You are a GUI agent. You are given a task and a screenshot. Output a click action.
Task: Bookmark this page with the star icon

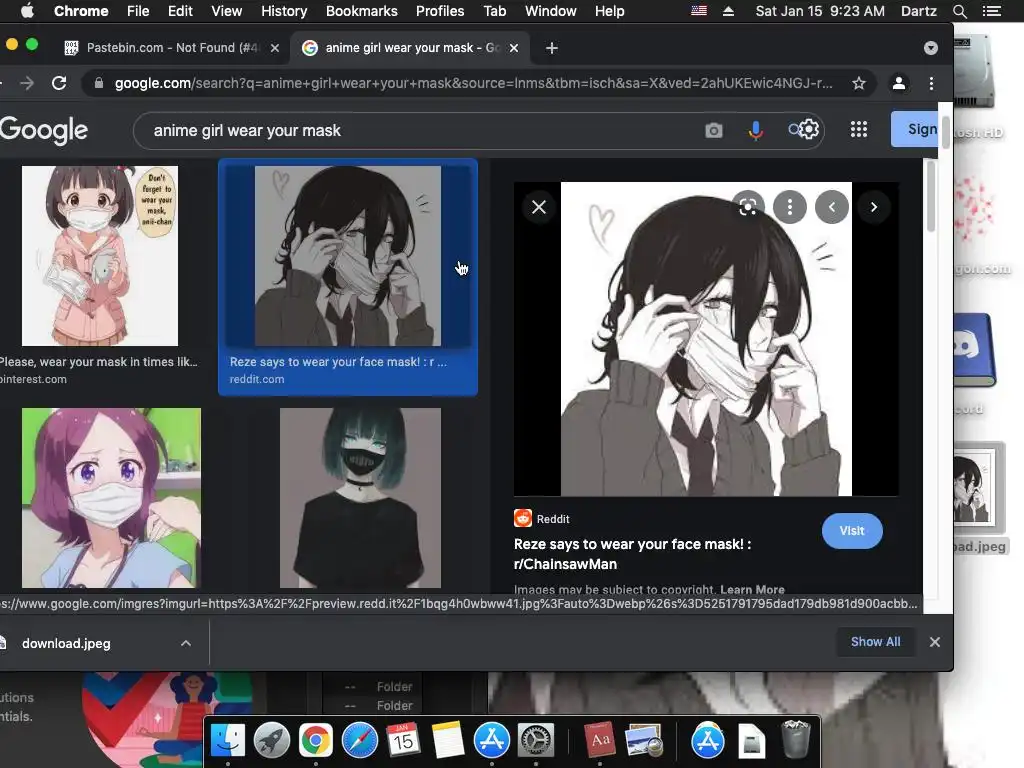(859, 83)
